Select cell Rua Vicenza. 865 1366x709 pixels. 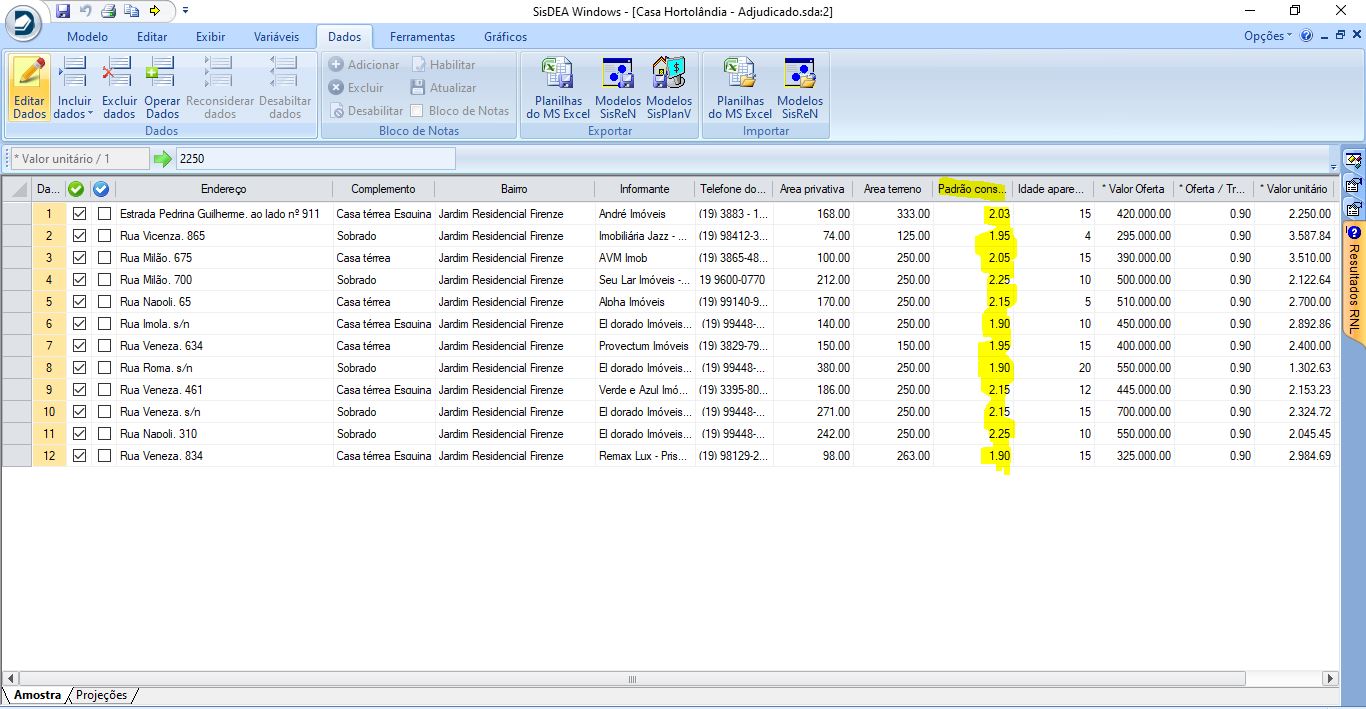(x=224, y=235)
